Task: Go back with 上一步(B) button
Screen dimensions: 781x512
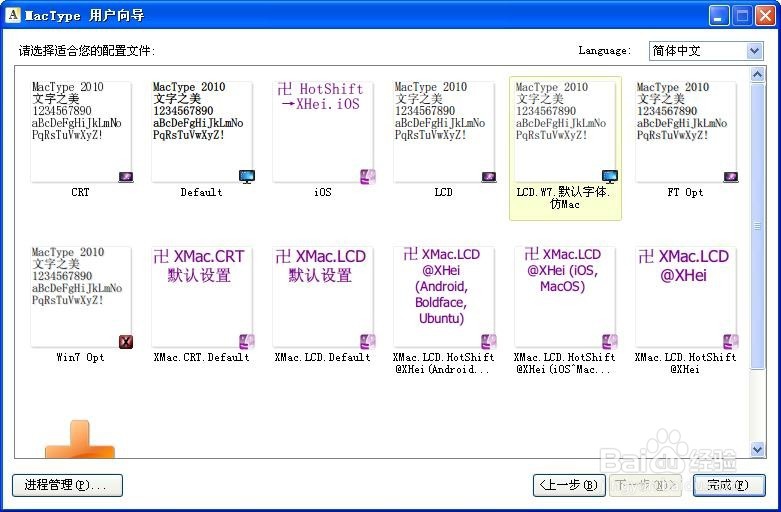Action: coord(569,485)
